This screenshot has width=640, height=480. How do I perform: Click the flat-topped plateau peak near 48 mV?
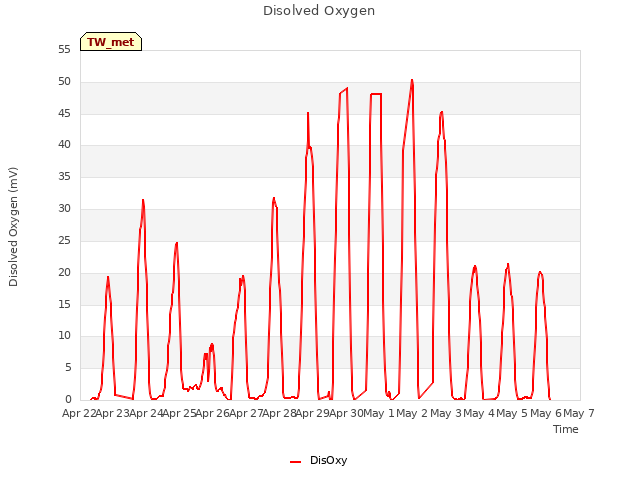point(376,94)
